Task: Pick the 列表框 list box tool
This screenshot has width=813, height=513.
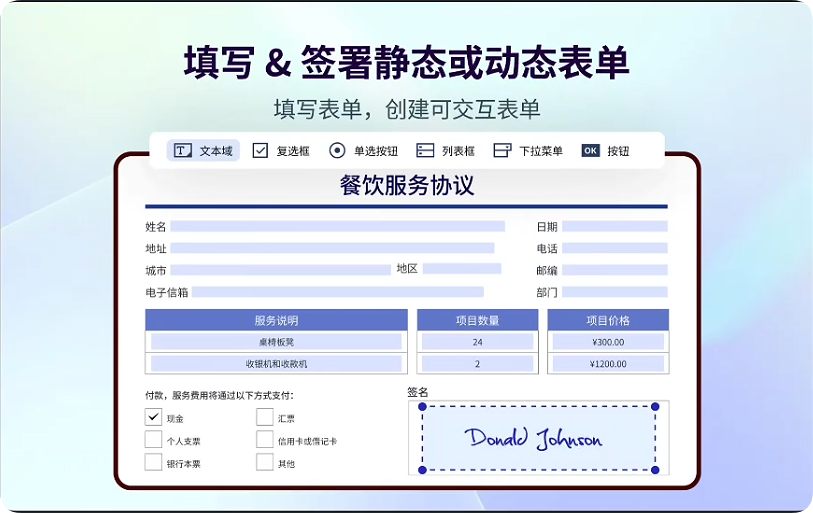Action: [445, 151]
